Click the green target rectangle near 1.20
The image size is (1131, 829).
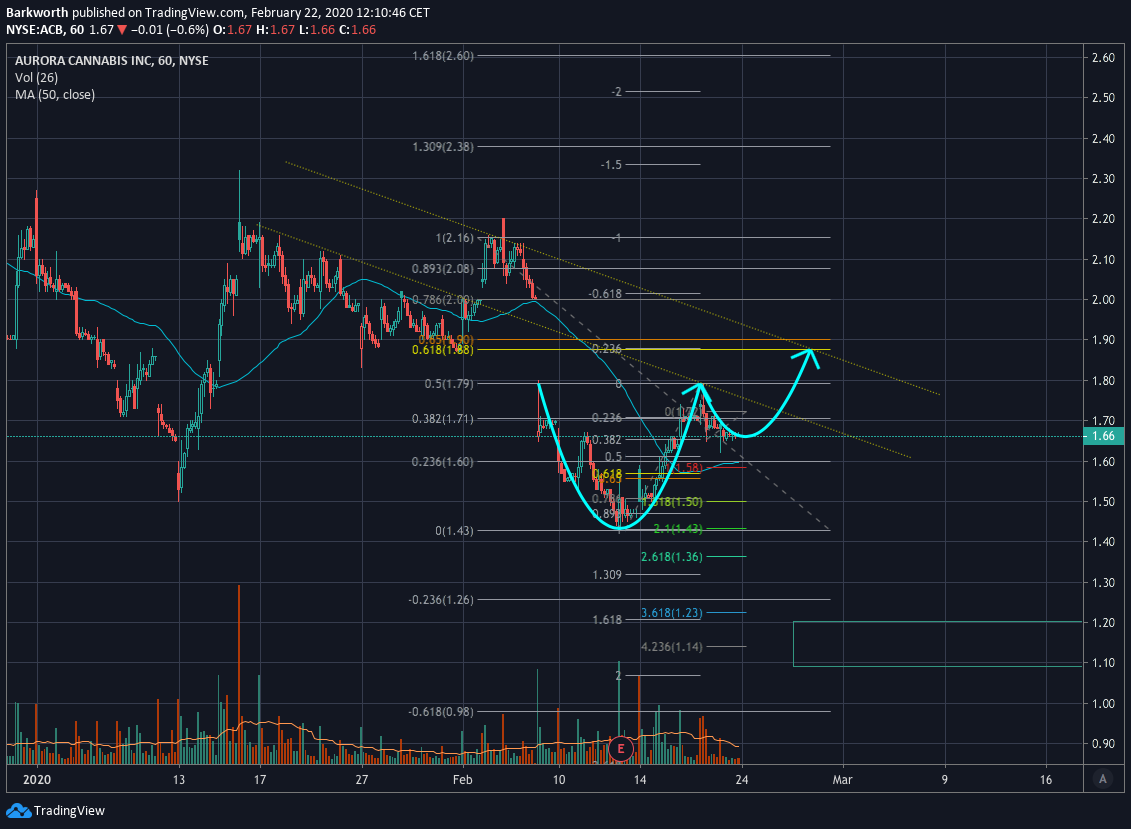937,644
